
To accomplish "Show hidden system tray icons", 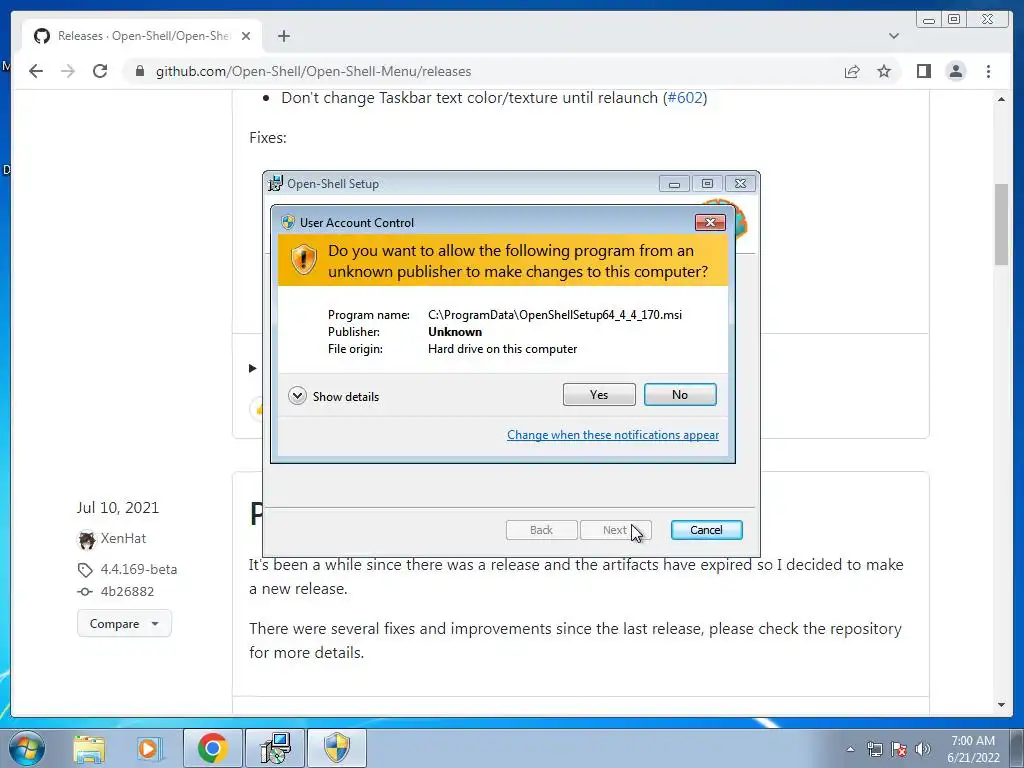I will click(850, 749).
